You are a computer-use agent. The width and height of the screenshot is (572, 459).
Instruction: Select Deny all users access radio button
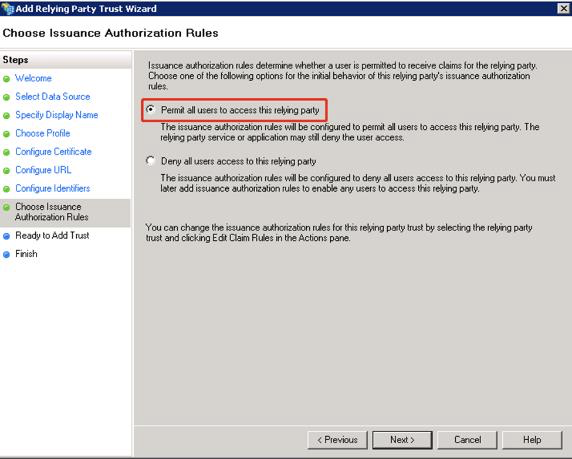click(150, 161)
